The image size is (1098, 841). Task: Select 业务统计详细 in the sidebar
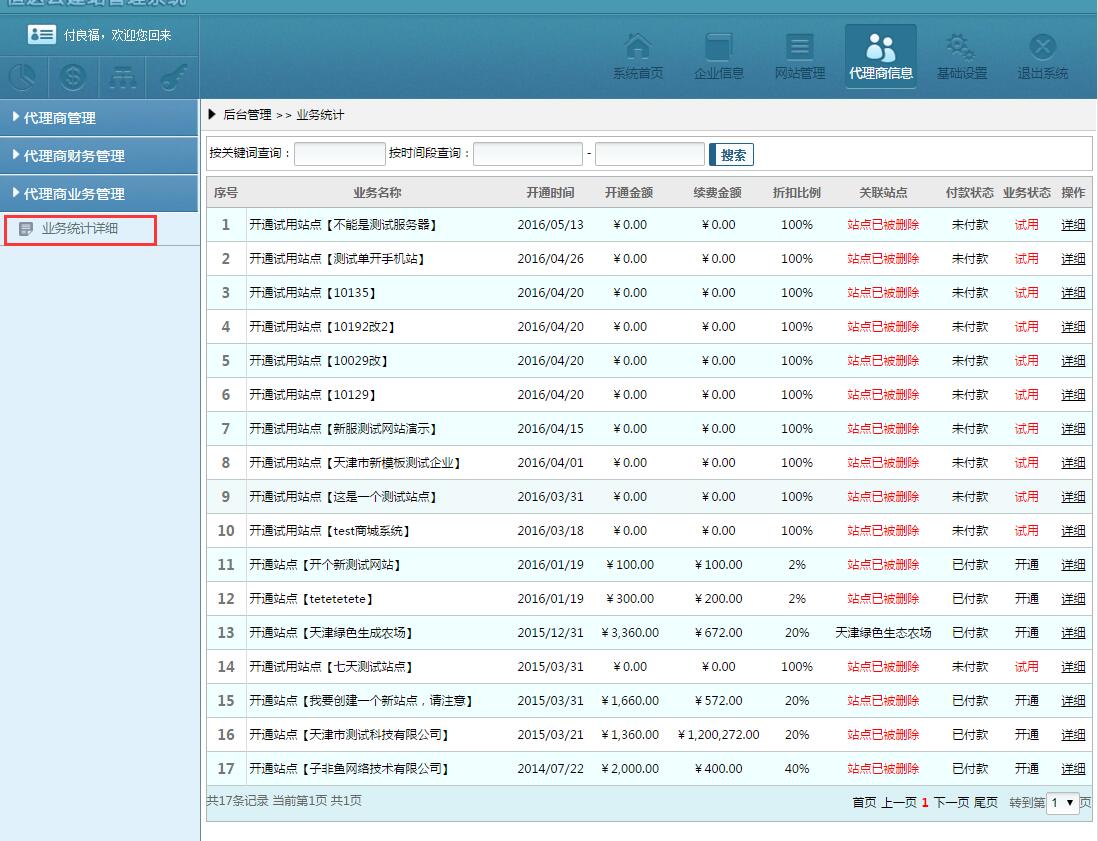coord(80,229)
